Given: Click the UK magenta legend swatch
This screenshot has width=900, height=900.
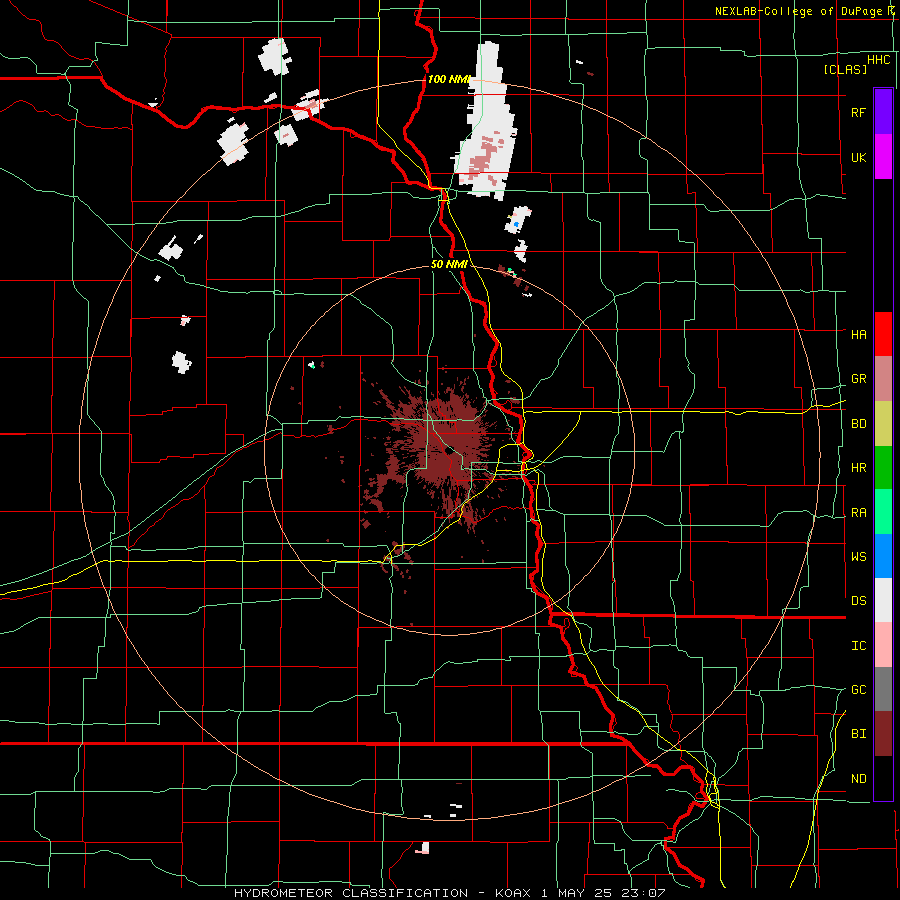Looking at the screenshot, I should [883, 157].
